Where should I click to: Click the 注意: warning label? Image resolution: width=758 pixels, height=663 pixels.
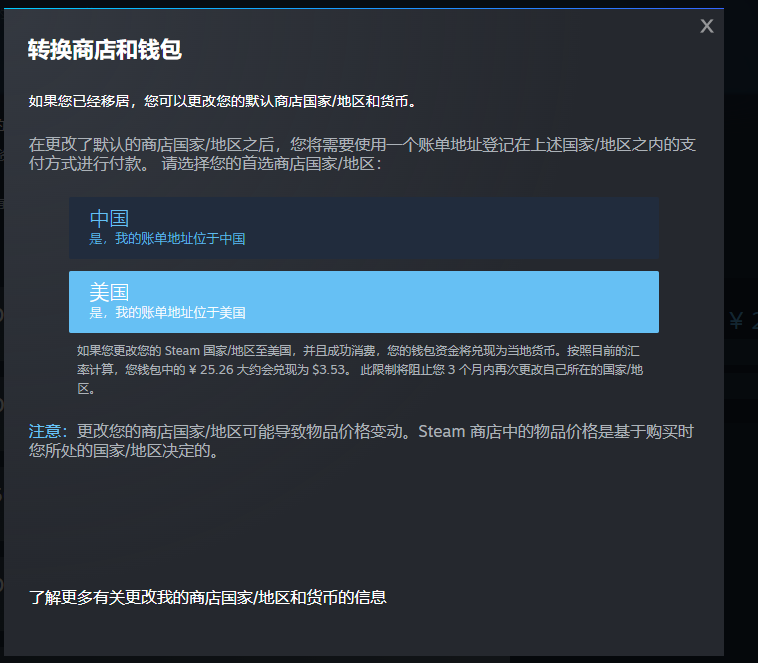pos(48,431)
